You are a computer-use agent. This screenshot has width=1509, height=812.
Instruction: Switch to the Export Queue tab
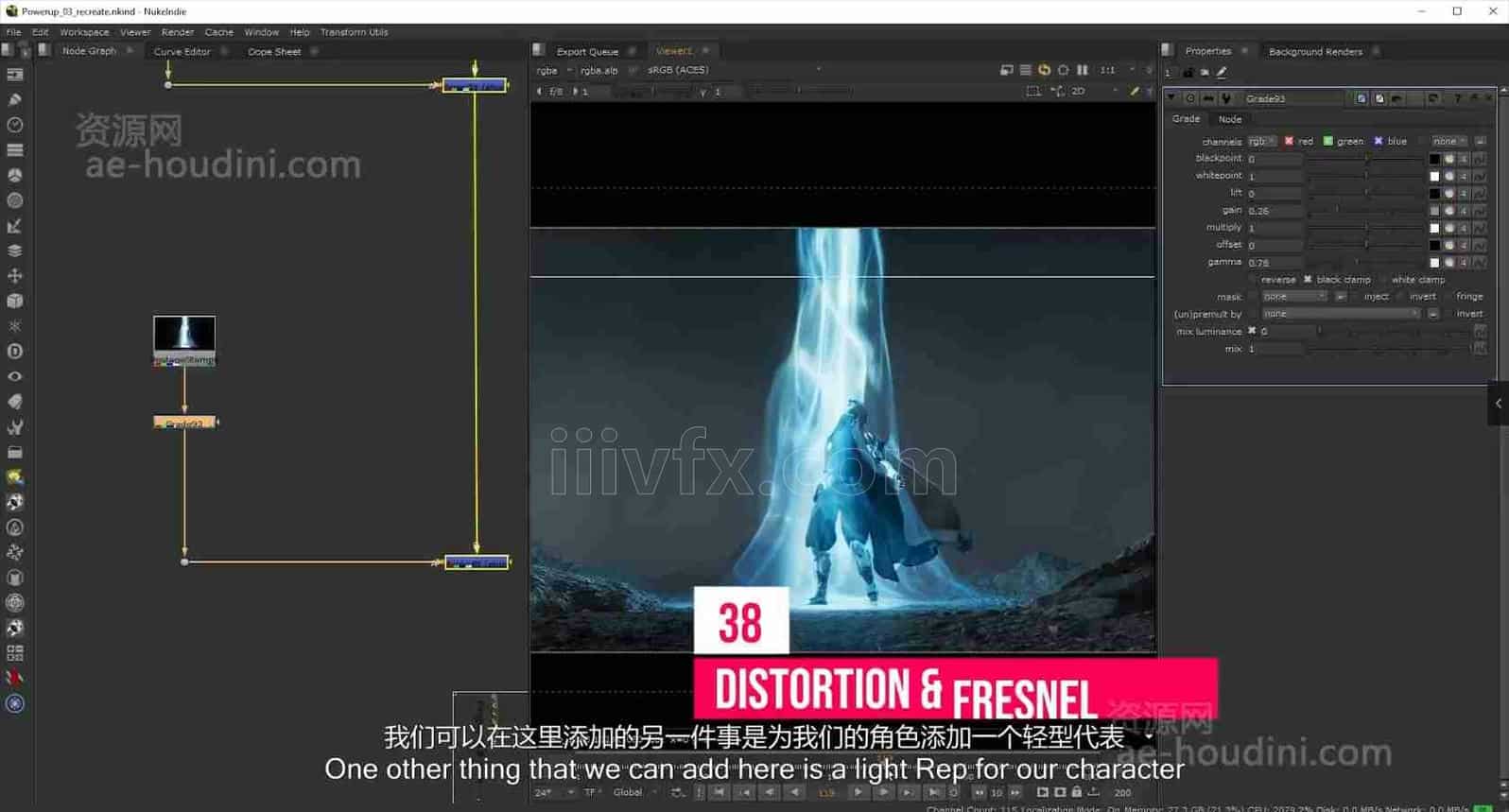(587, 52)
